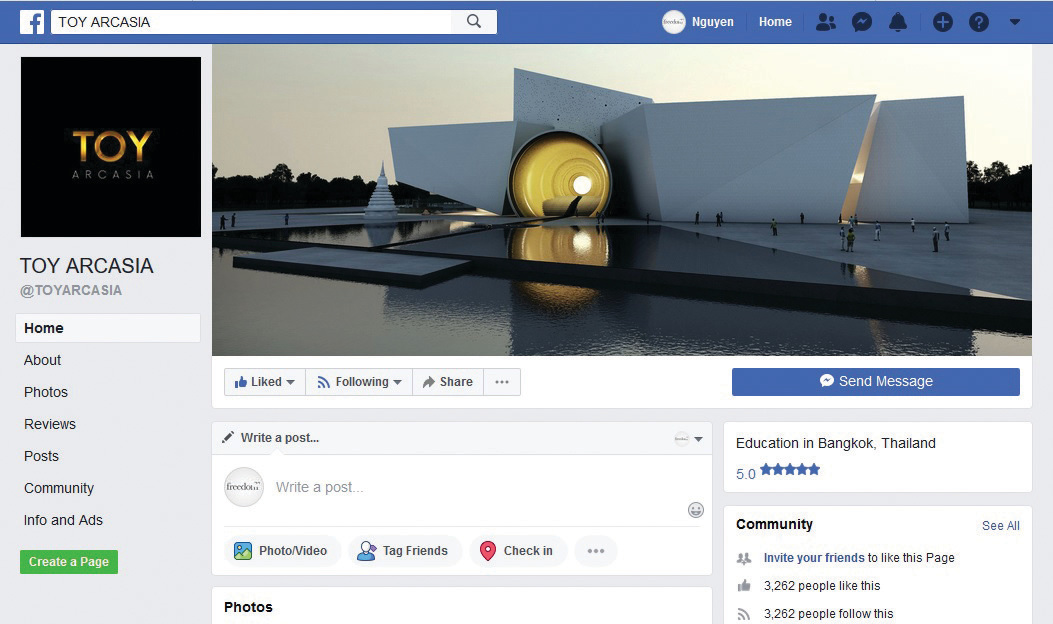The image size is (1053, 624).
Task: Click the See All community link
Action: coord(1000,526)
